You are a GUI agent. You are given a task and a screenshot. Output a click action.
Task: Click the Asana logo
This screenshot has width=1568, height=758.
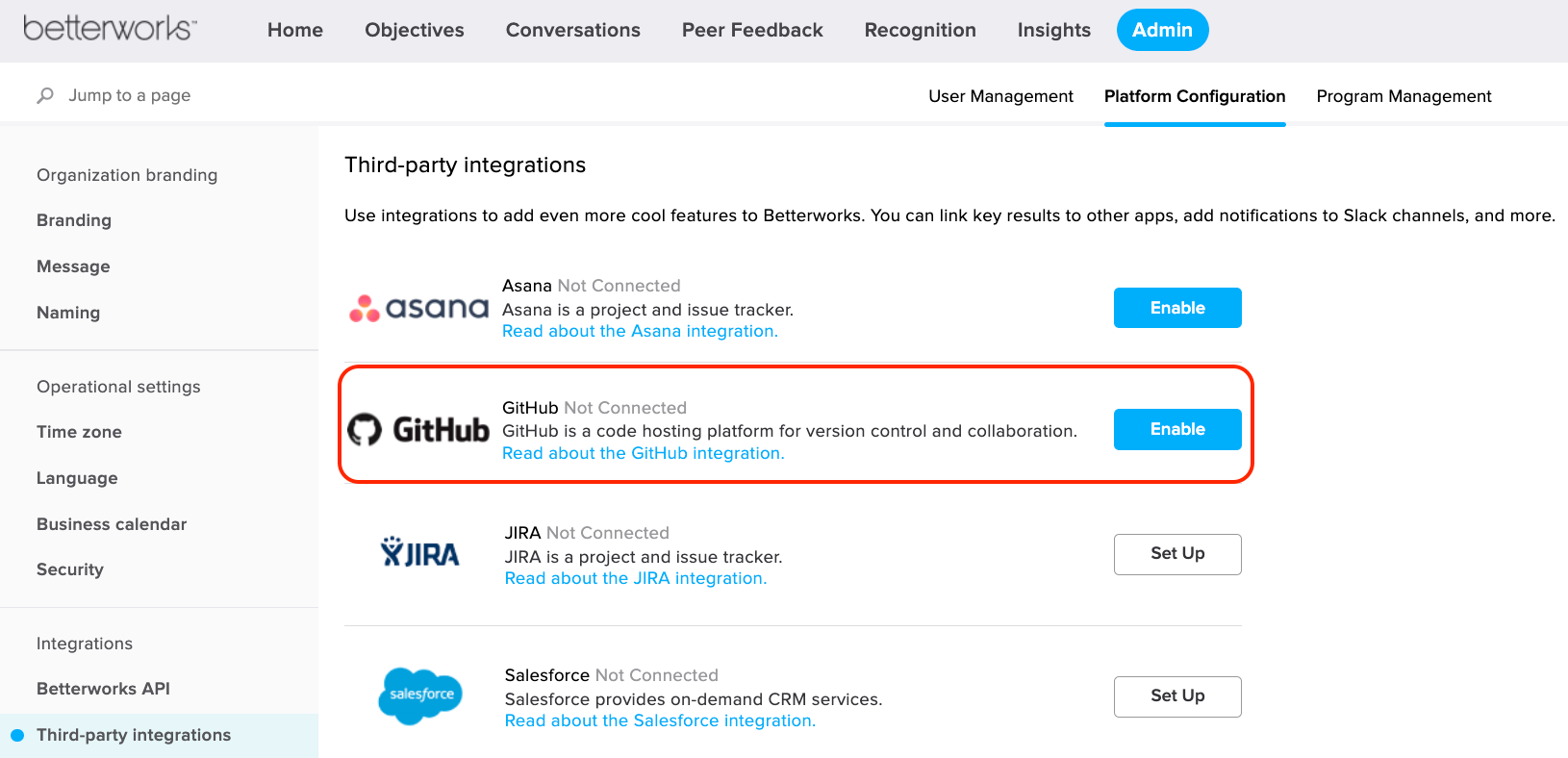pos(418,308)
